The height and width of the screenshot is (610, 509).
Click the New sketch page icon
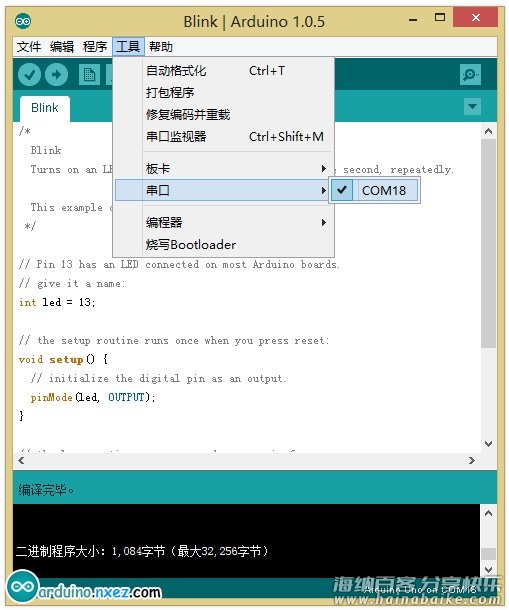click(x=90, y=74)
